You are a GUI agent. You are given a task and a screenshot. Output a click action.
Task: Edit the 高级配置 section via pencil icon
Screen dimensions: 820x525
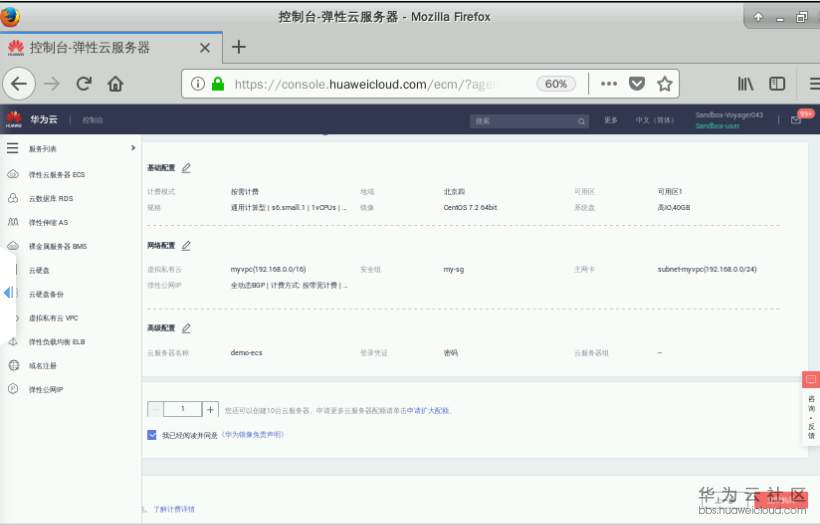186,328
